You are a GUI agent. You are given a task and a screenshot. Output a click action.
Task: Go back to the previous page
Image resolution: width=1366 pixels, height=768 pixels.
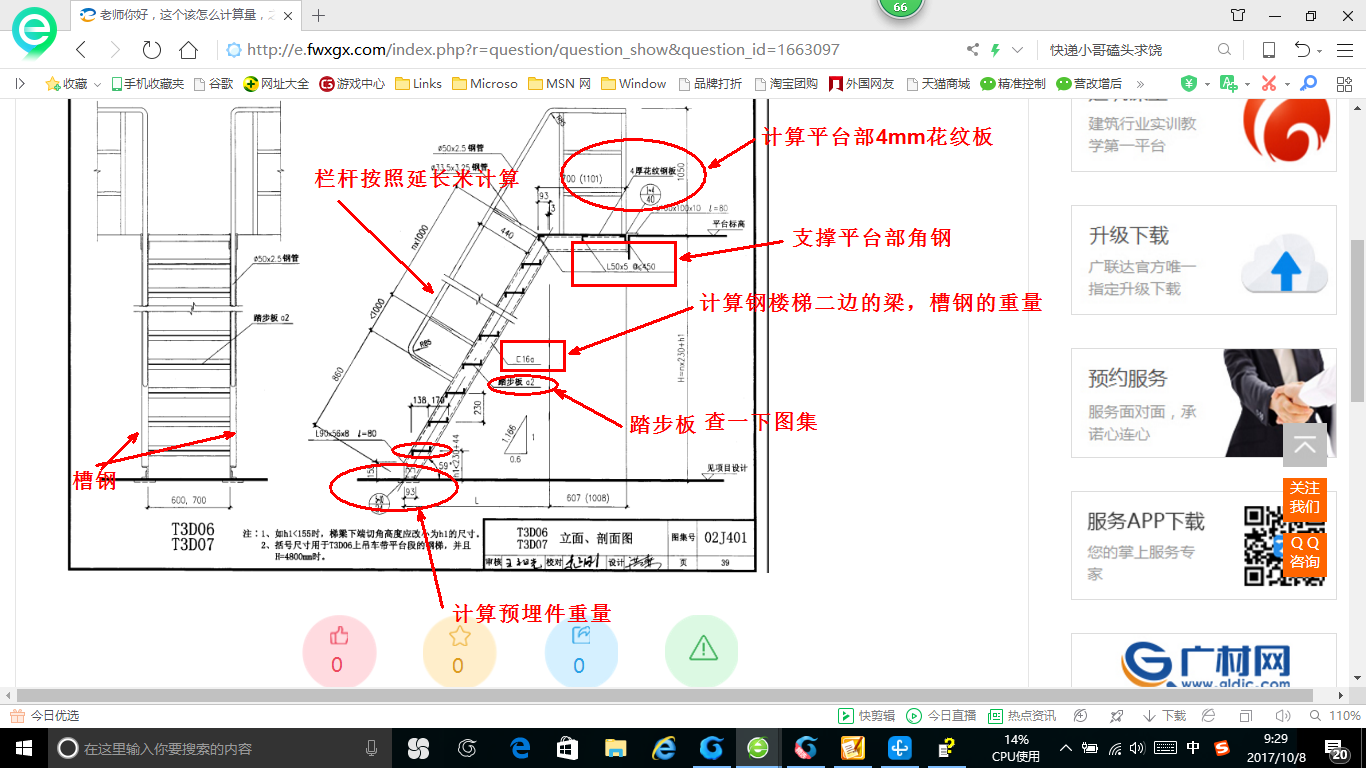[x=82, y=50]
